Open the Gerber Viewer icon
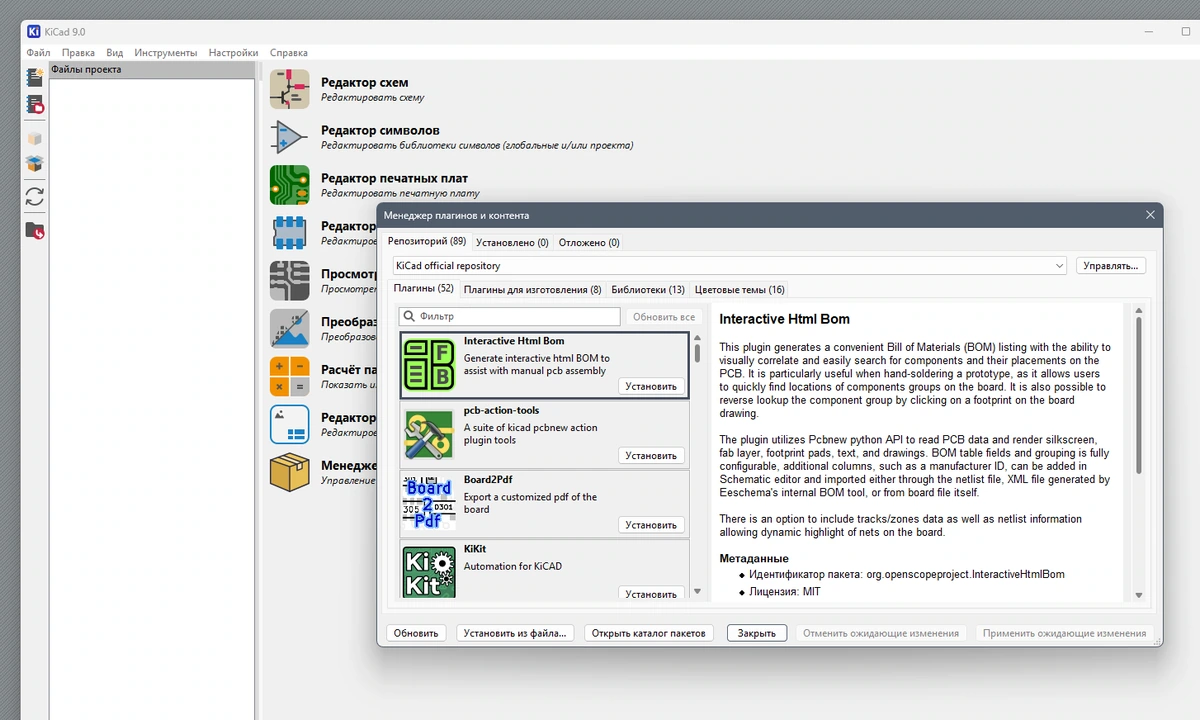 290,281
